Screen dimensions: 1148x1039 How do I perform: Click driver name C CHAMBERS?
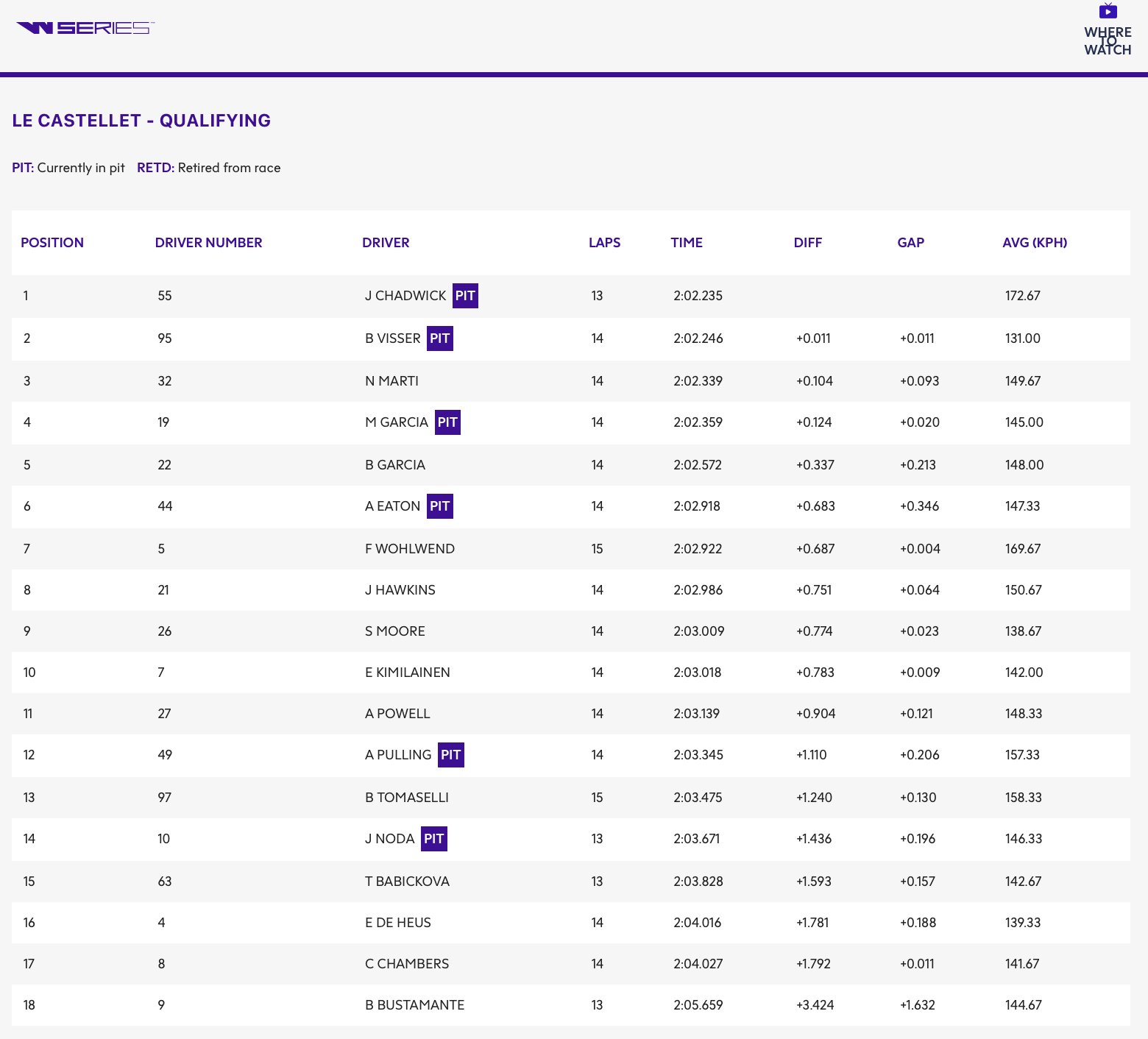tap(407, 964)
